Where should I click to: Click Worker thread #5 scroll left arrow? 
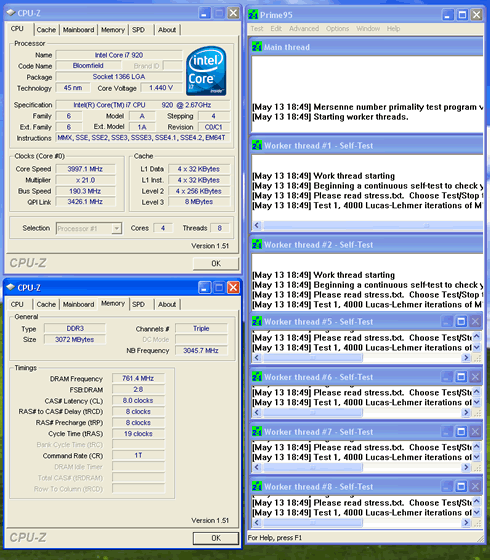(257, 358)
